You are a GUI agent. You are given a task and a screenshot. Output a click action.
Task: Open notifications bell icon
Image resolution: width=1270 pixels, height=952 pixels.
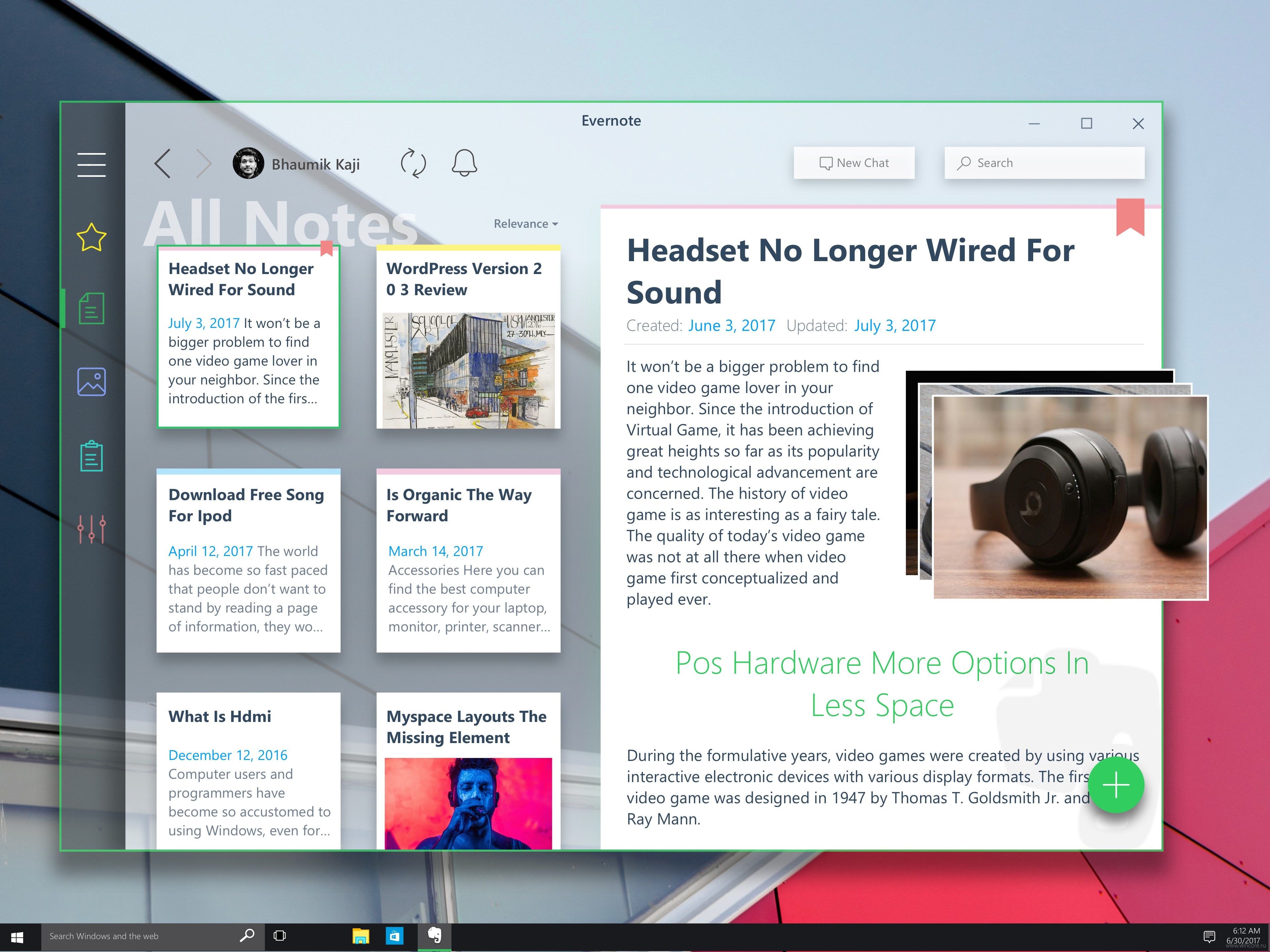pyautogui.click(x=464, y=163)
